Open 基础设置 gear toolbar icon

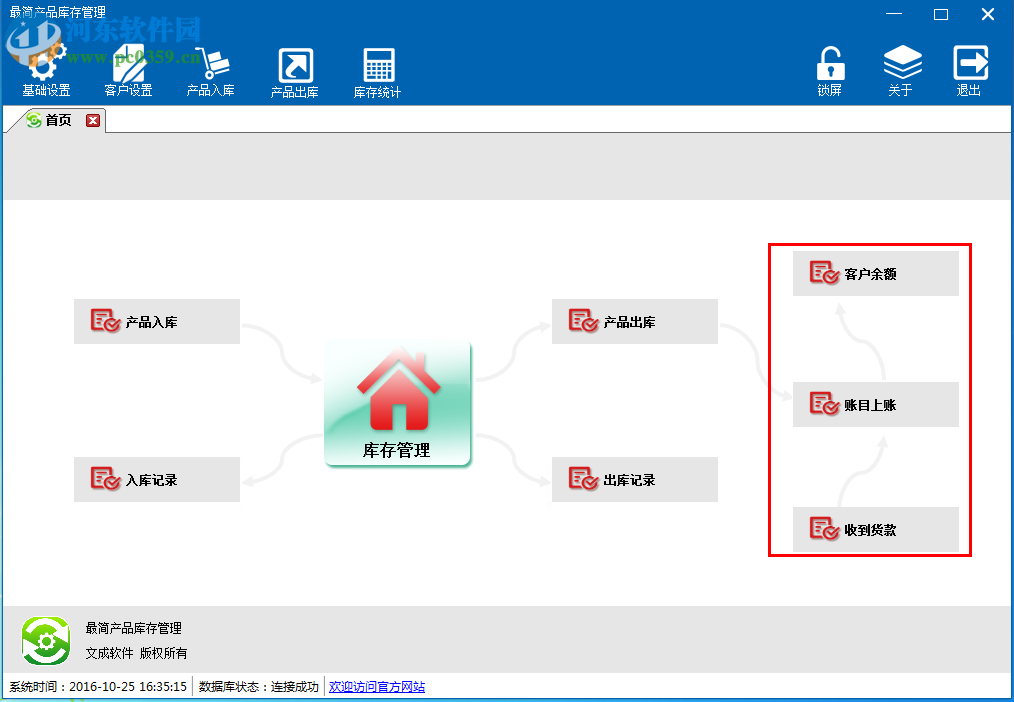click(x=45, y=70)
